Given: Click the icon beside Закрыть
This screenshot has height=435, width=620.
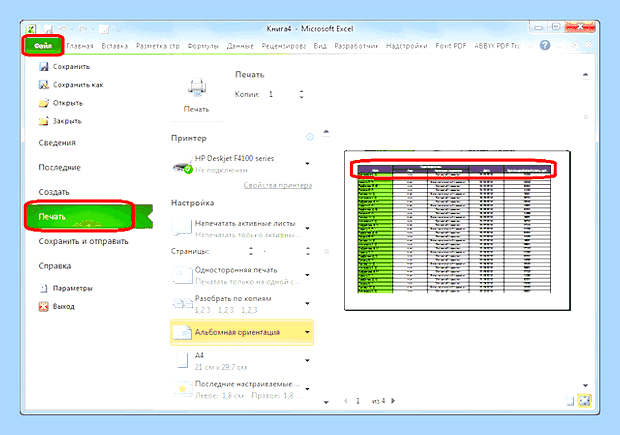Looking at the screenshot, I should (43, 121).
